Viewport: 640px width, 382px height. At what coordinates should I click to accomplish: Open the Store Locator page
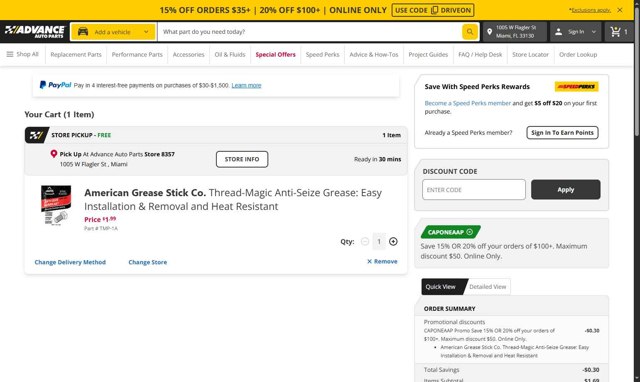click(530, 54)
